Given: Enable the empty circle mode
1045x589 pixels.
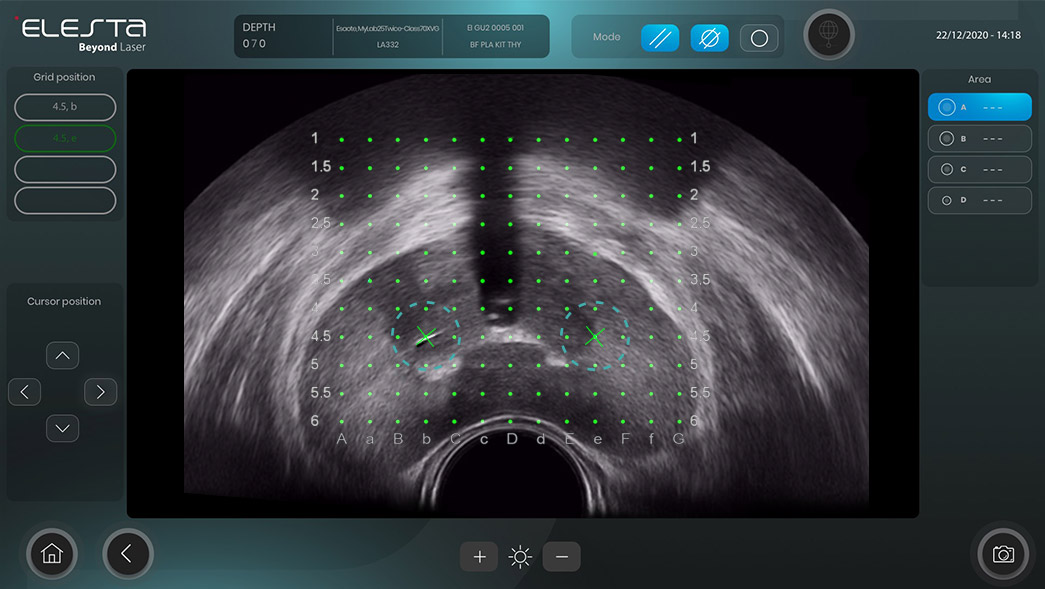Looking at the screenshot, I should point(759,38).
